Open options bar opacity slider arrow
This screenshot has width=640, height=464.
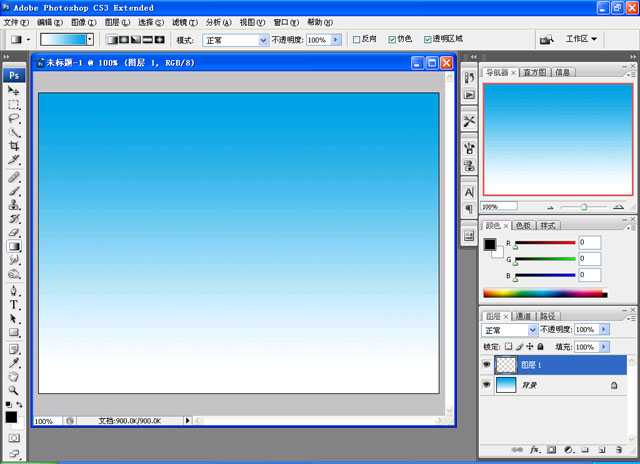tap(336, 40)
